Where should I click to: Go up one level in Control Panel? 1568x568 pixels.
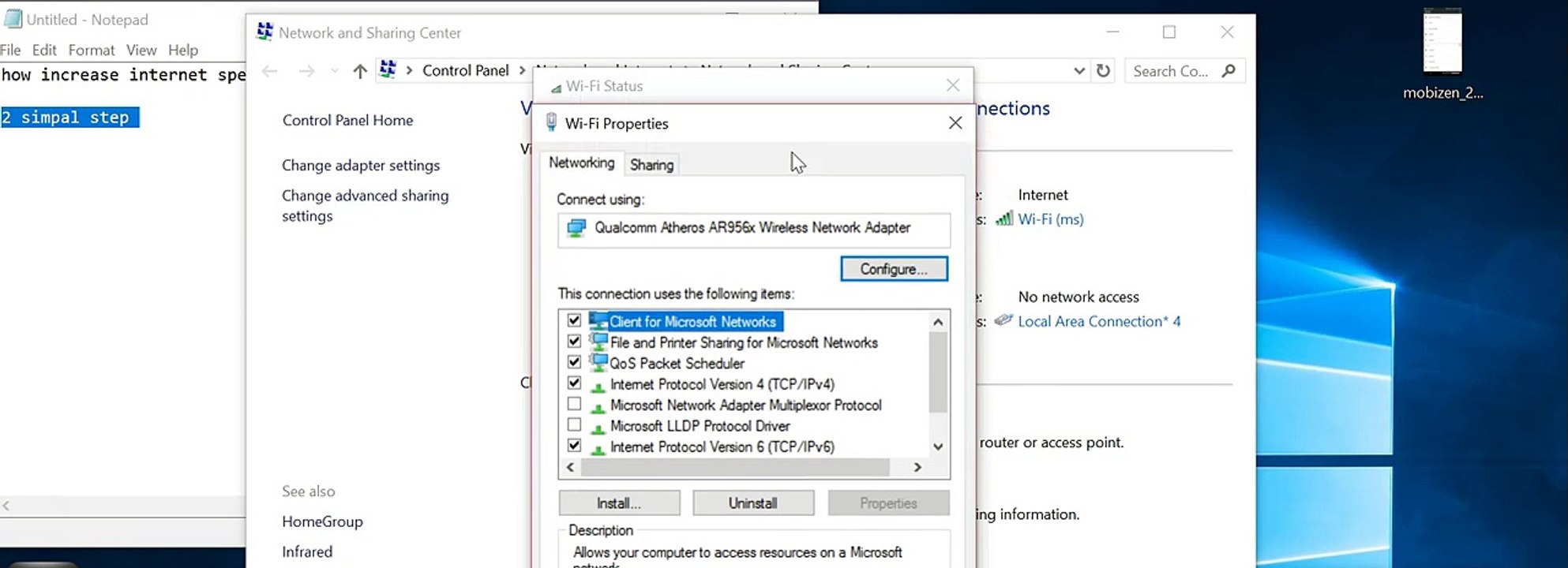[x=360, y=71]
